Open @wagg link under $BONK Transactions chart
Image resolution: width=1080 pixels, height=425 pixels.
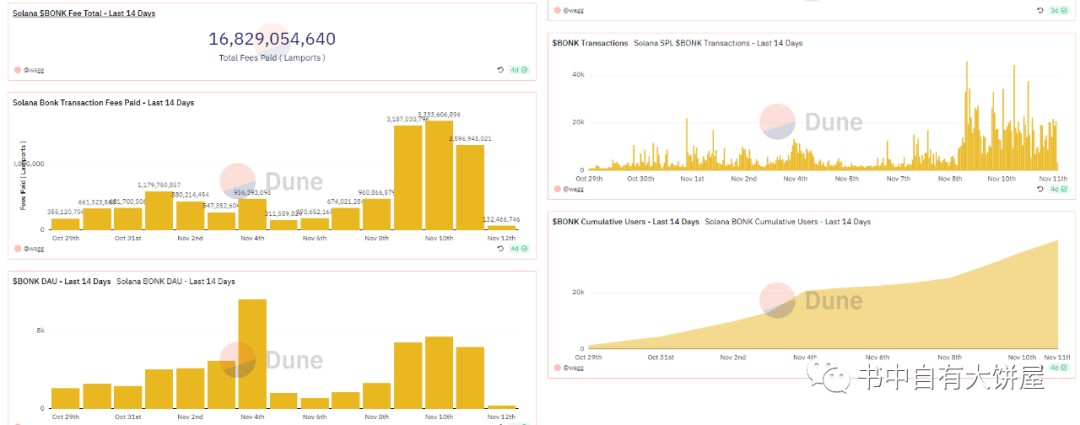574,189
